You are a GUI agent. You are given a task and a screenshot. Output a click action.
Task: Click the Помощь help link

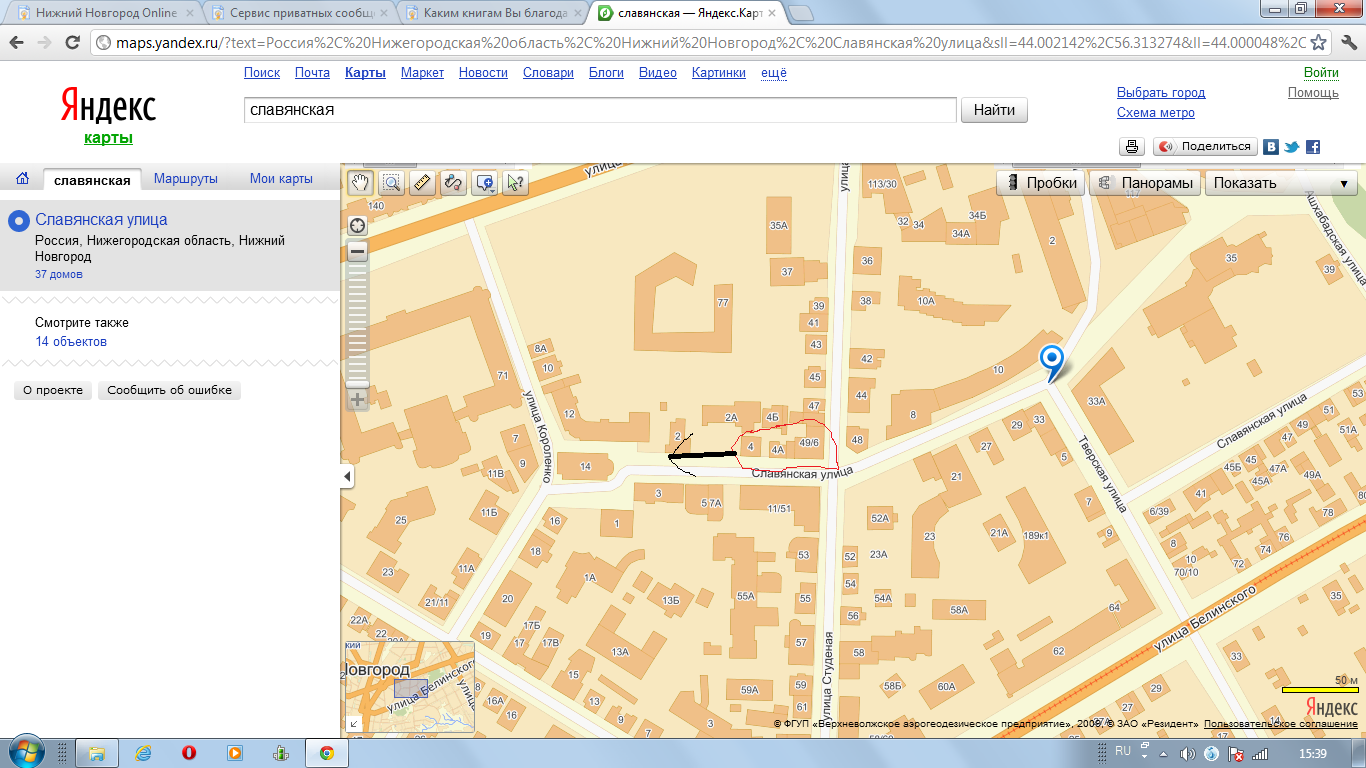(1313, 93)
